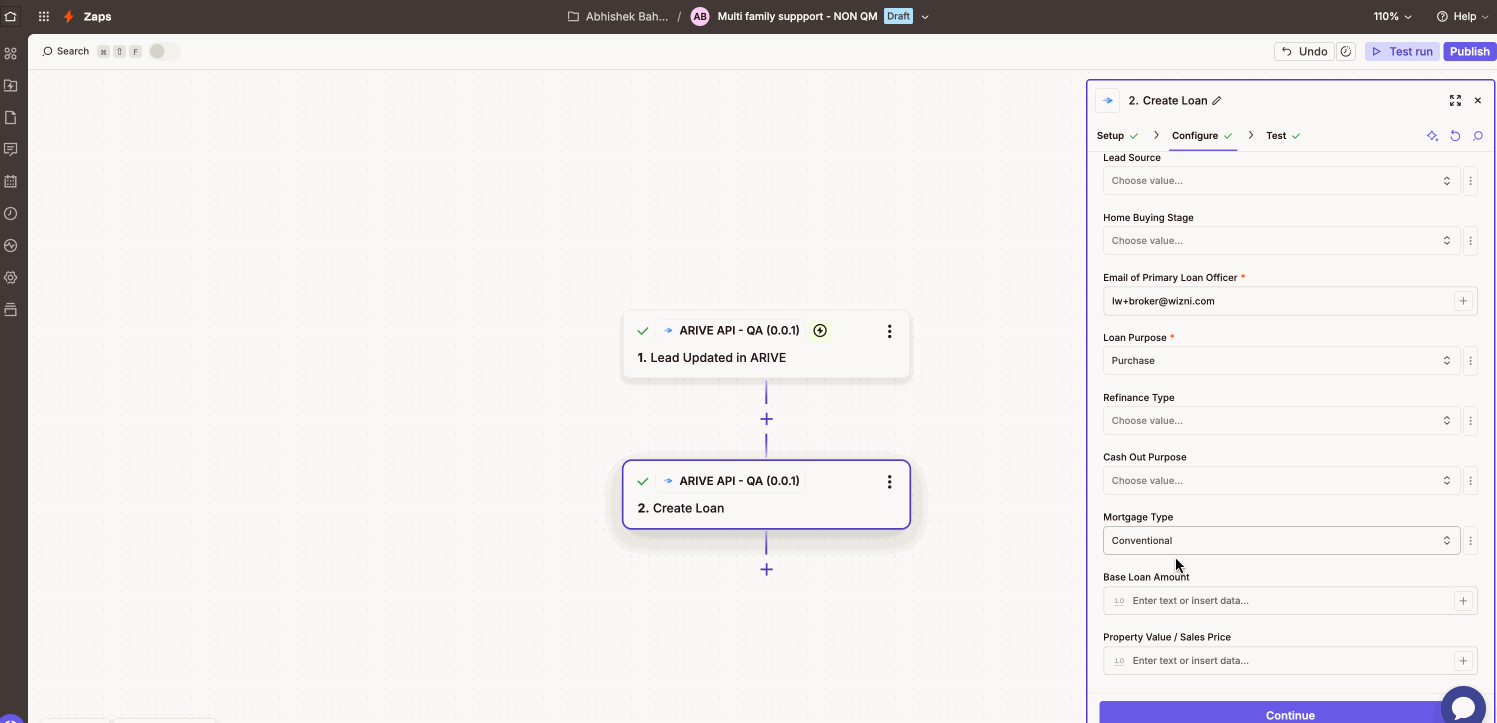
Task: Open options menu beside Cash Out Purpose
Action: click(x=1470, y=481)
